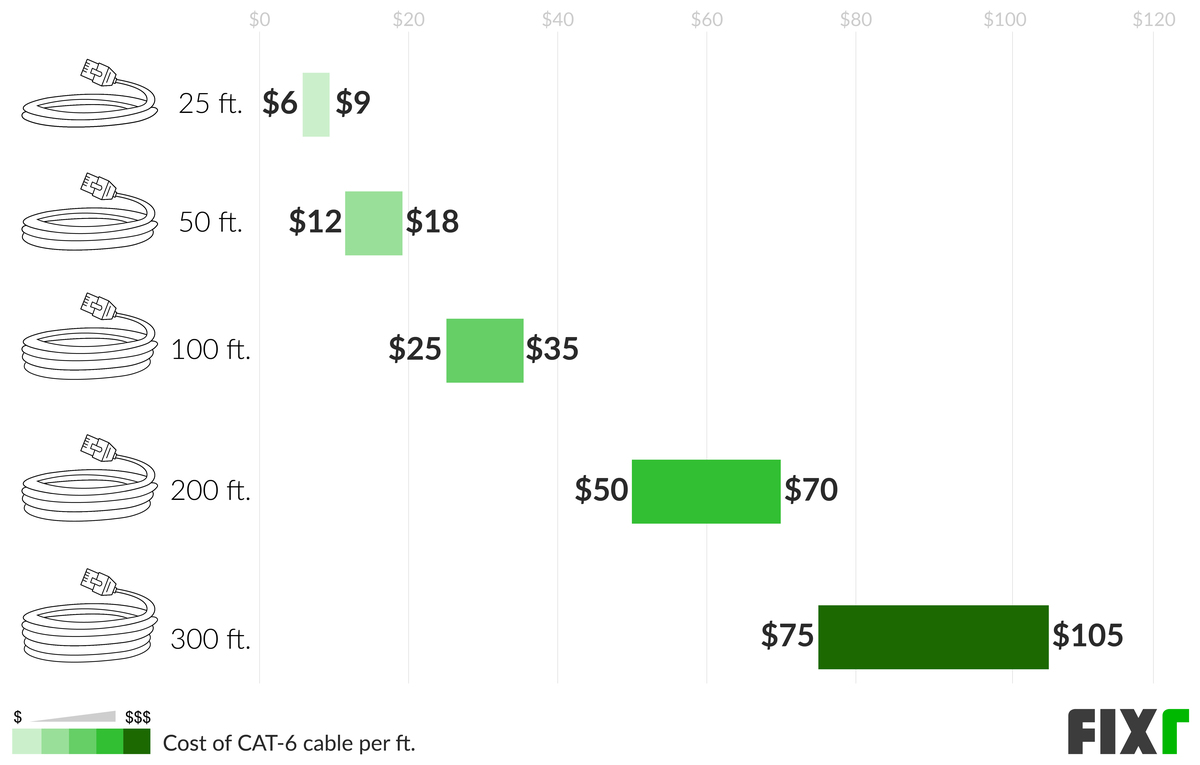Click the 200 ft. price range bar

(x=706, y=491)
